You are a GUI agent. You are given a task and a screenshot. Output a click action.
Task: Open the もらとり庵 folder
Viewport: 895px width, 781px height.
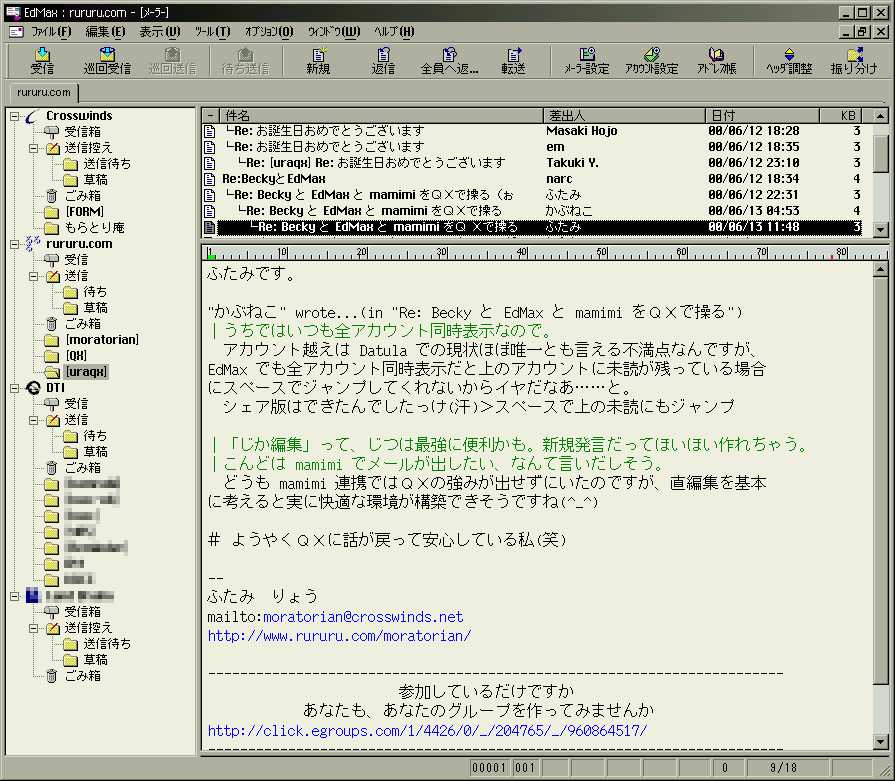point(94,228)
